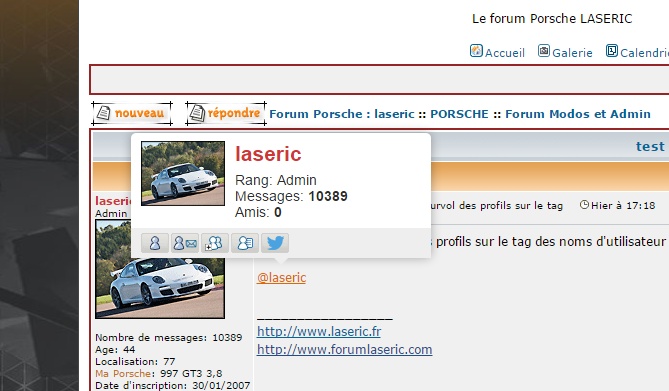
Task: Click the test topic title
Action: pos(650,146)
